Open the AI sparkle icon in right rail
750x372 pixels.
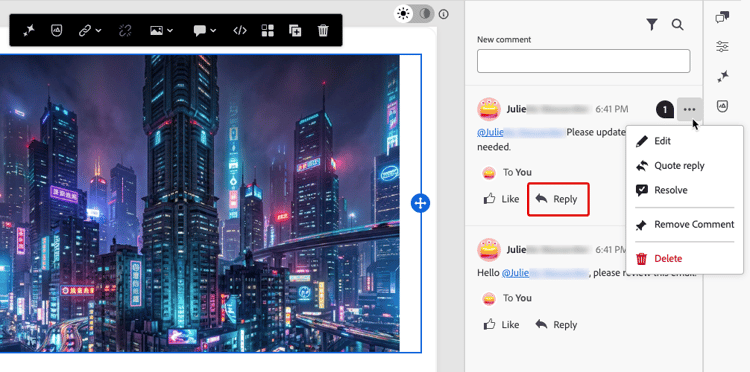pos(723,77)
